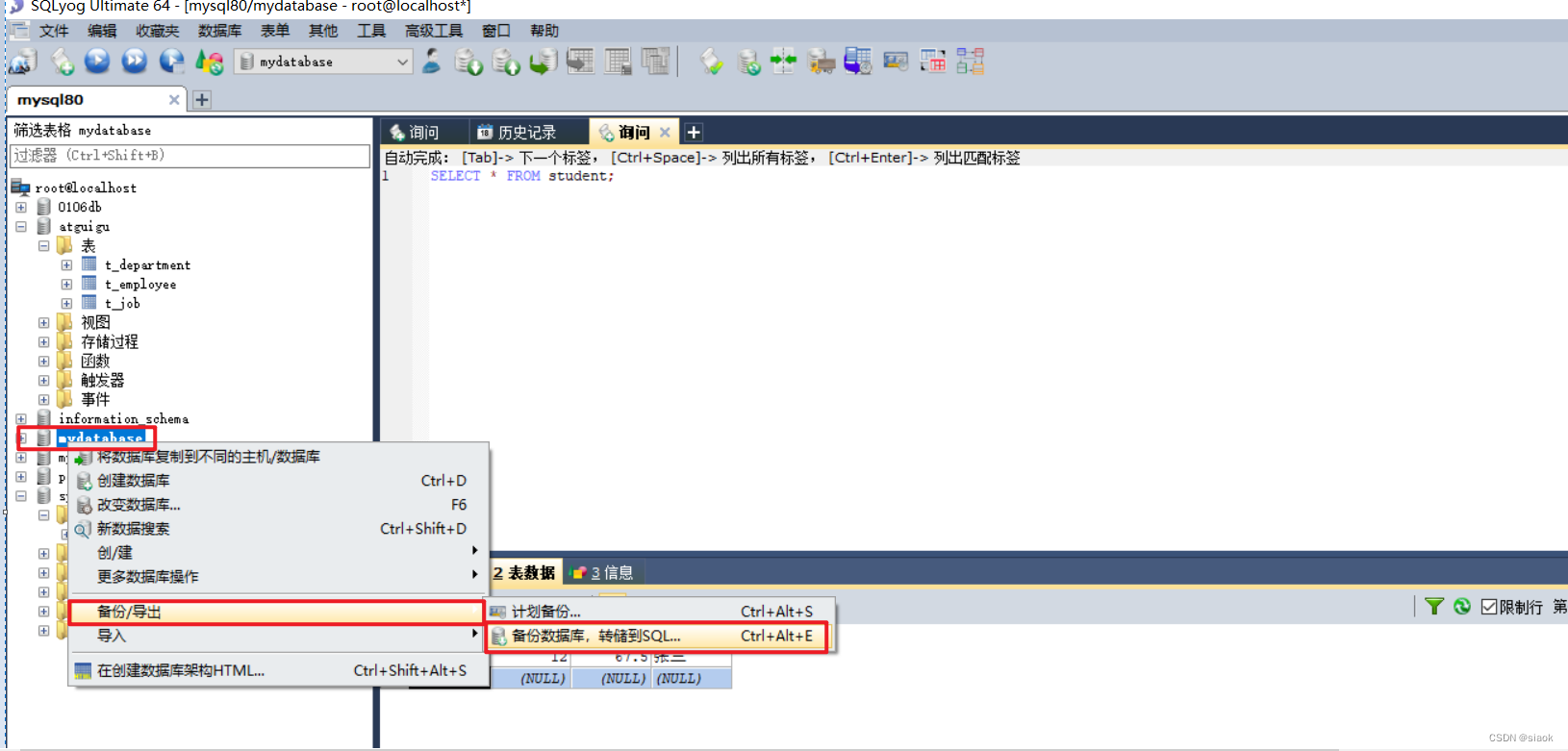The height and width of the screenshot is (751, 1568).
Task: Expand the 0106db database node
Action: pos(21,207)
